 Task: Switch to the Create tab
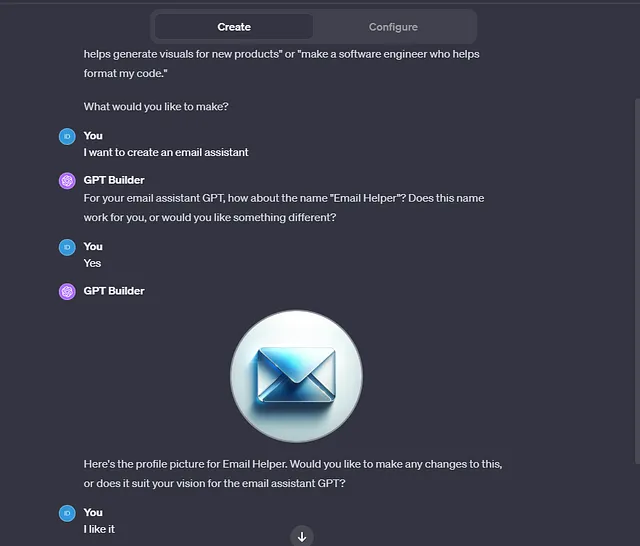pyautogui.click(x=234, y=27)
